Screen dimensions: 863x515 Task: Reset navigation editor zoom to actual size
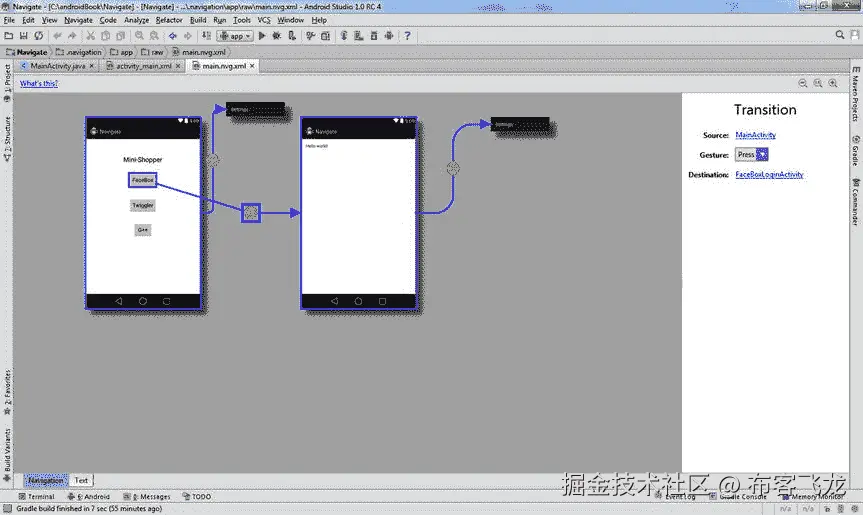[818, 83]
